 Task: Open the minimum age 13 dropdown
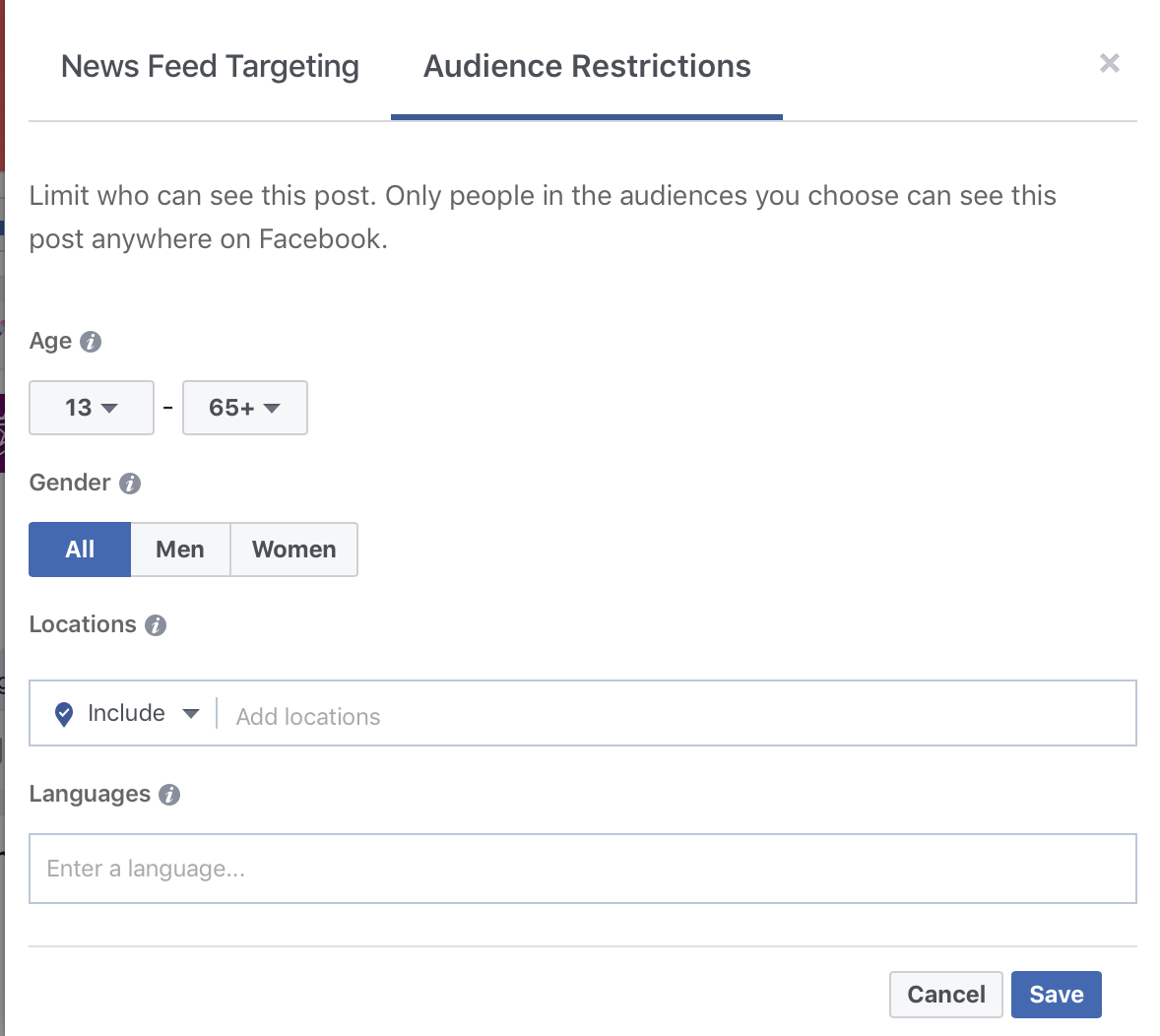click(92, 408)
